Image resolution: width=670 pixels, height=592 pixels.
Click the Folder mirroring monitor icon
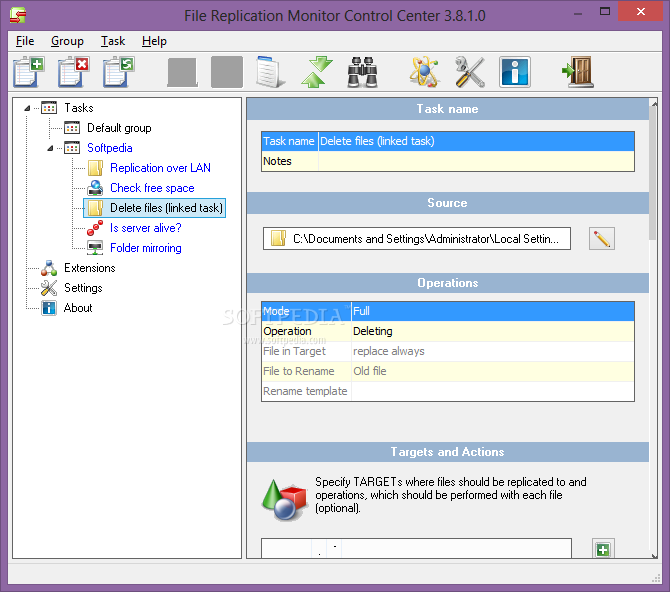pyautogui.click(x=95, y=248)
